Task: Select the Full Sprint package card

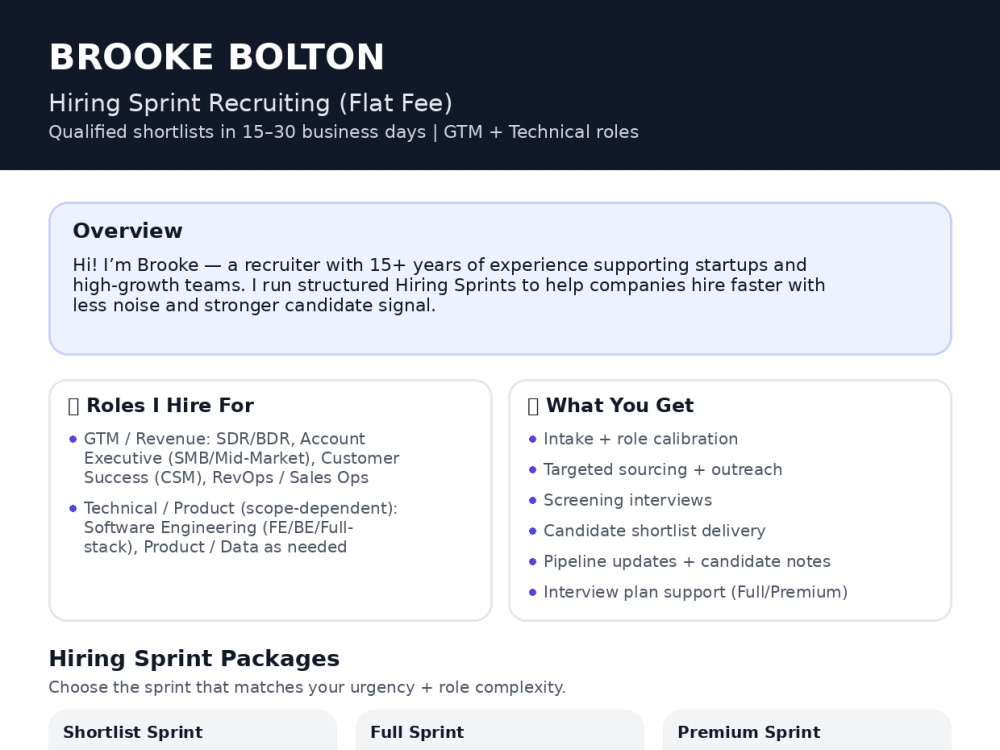Action: (x=500, y=730)
